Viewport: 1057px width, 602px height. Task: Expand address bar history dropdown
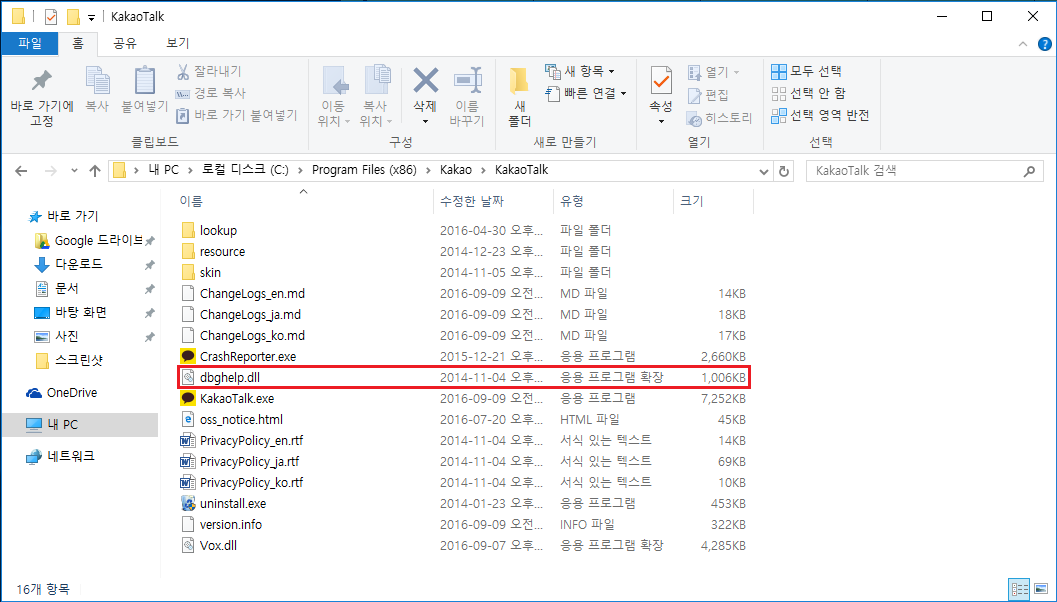[764, 171]
